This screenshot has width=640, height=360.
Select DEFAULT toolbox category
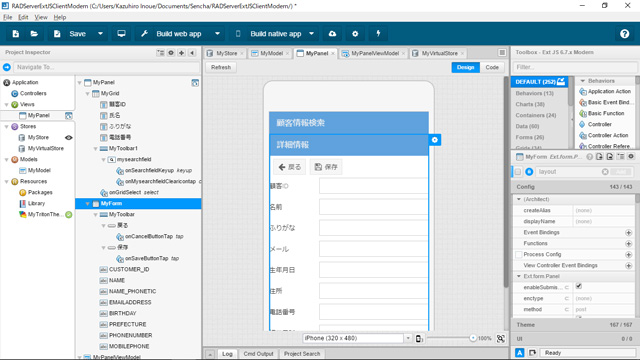pos(540,82)
